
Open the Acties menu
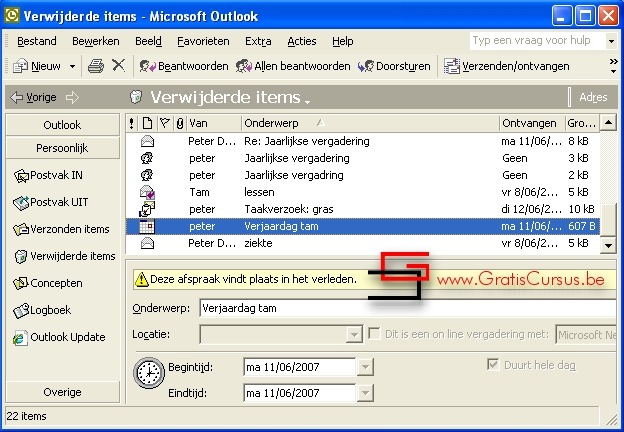[302, 41]
